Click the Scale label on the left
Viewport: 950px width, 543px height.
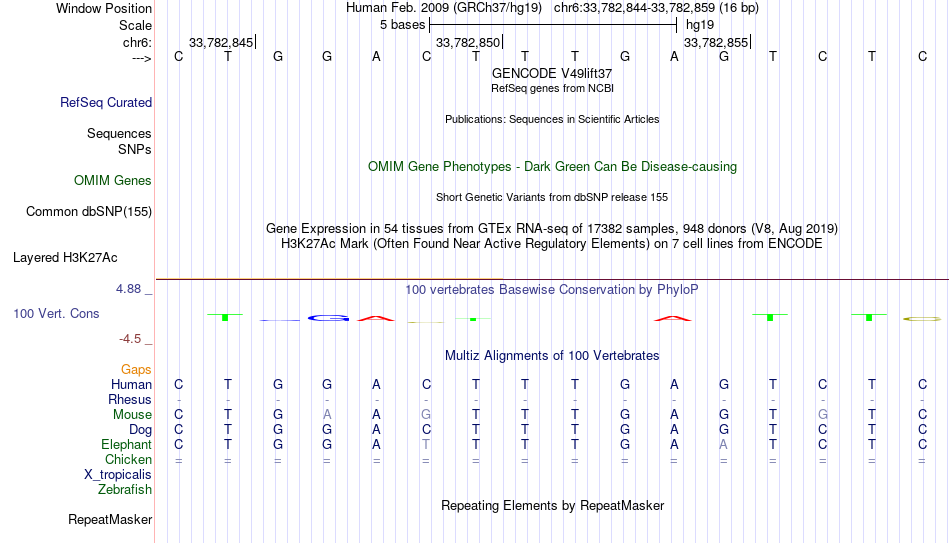[x=136, y=25]
